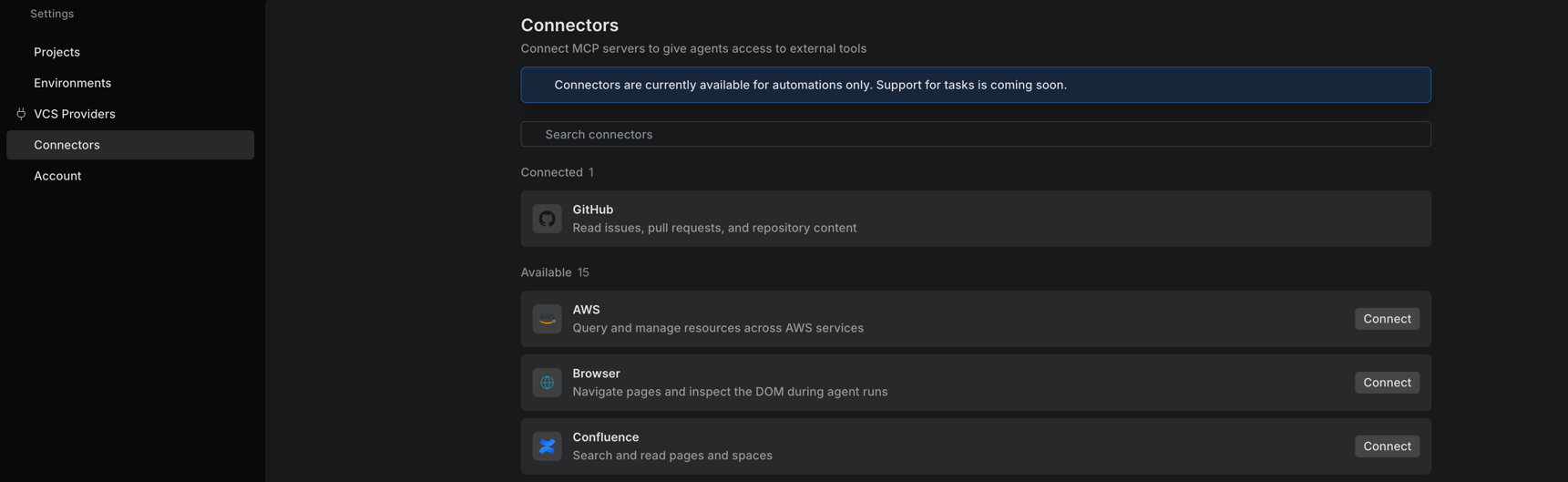Image resolution: width=1568 pixels, height=482 pixels.
Task: Click the plug icon beside VCS Providers
Action: (21, 114)
